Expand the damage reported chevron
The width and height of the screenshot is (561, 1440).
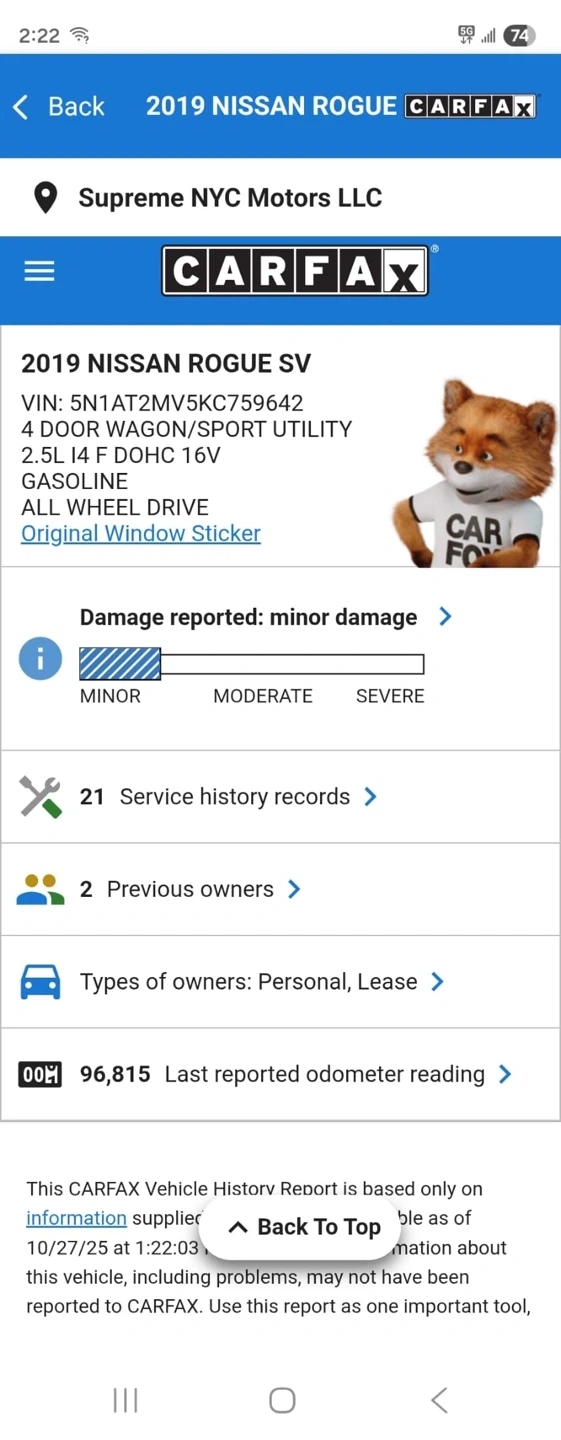pos(445,617)
